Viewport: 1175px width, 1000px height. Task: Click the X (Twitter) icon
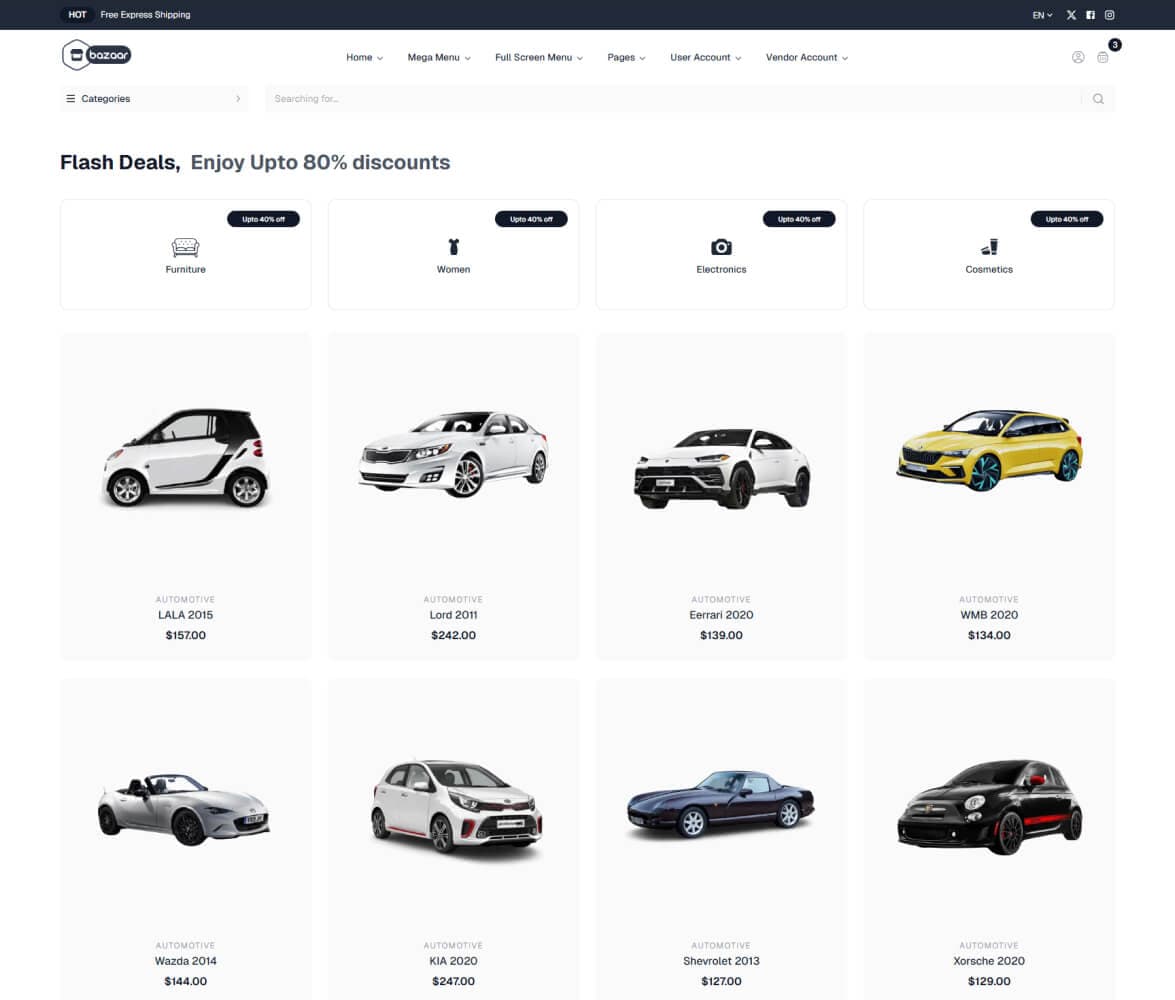pos(1071,14)
